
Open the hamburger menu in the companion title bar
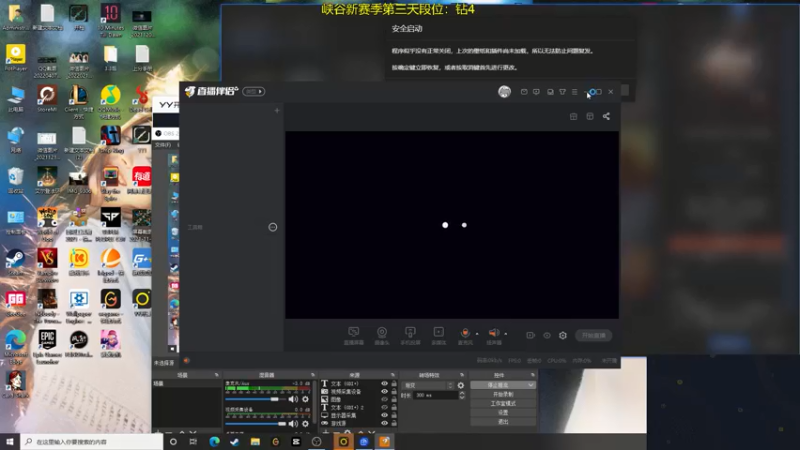coord(574,92)
